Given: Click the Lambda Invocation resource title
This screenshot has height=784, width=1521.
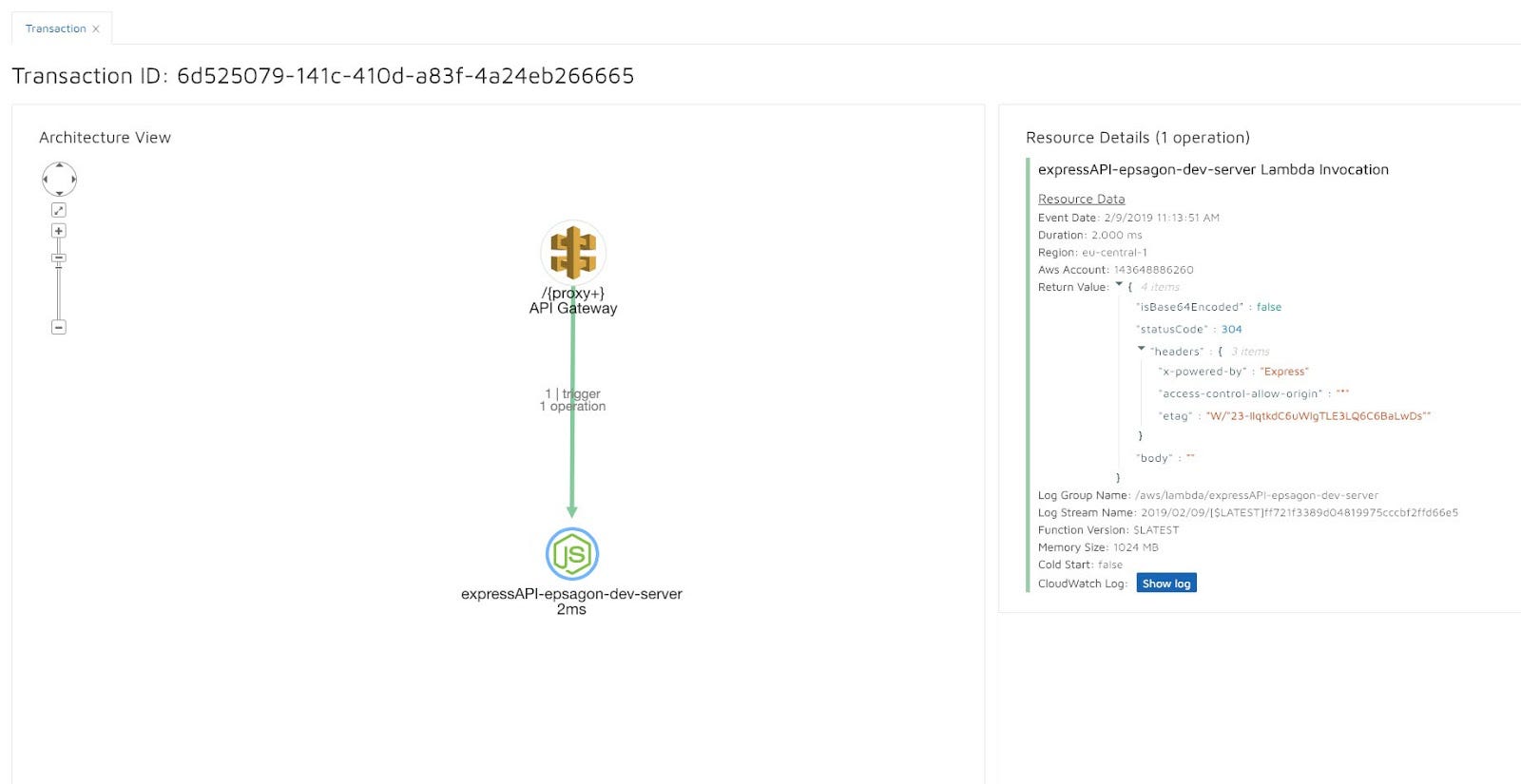Looking at the screenshot, I should pos(1213,170).
